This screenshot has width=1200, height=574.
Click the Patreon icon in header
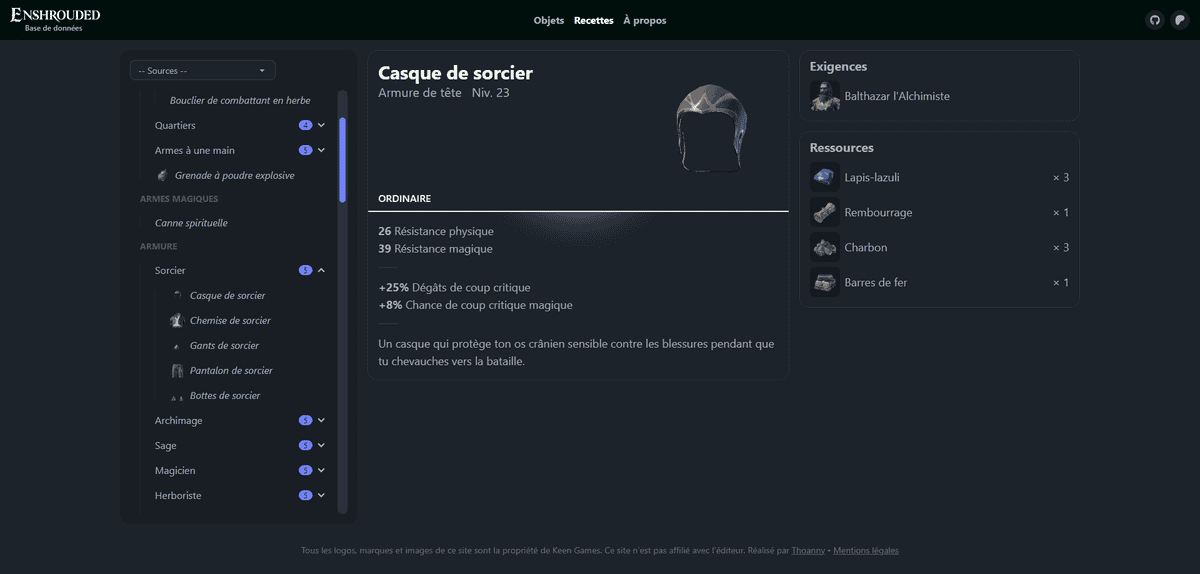(x=1179, y=20)
